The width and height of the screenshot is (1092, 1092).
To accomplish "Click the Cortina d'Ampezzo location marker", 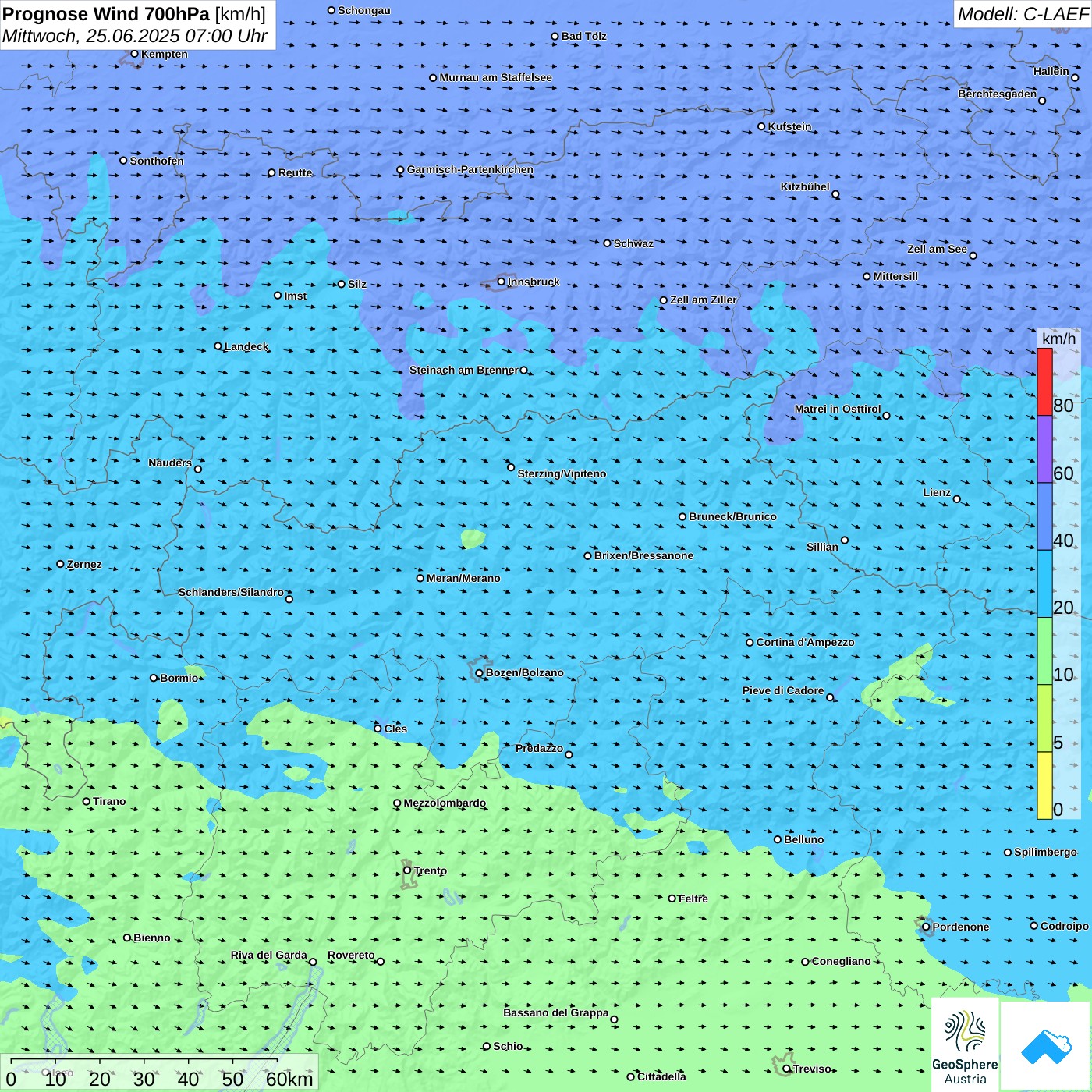I will (x=750, y=643).
